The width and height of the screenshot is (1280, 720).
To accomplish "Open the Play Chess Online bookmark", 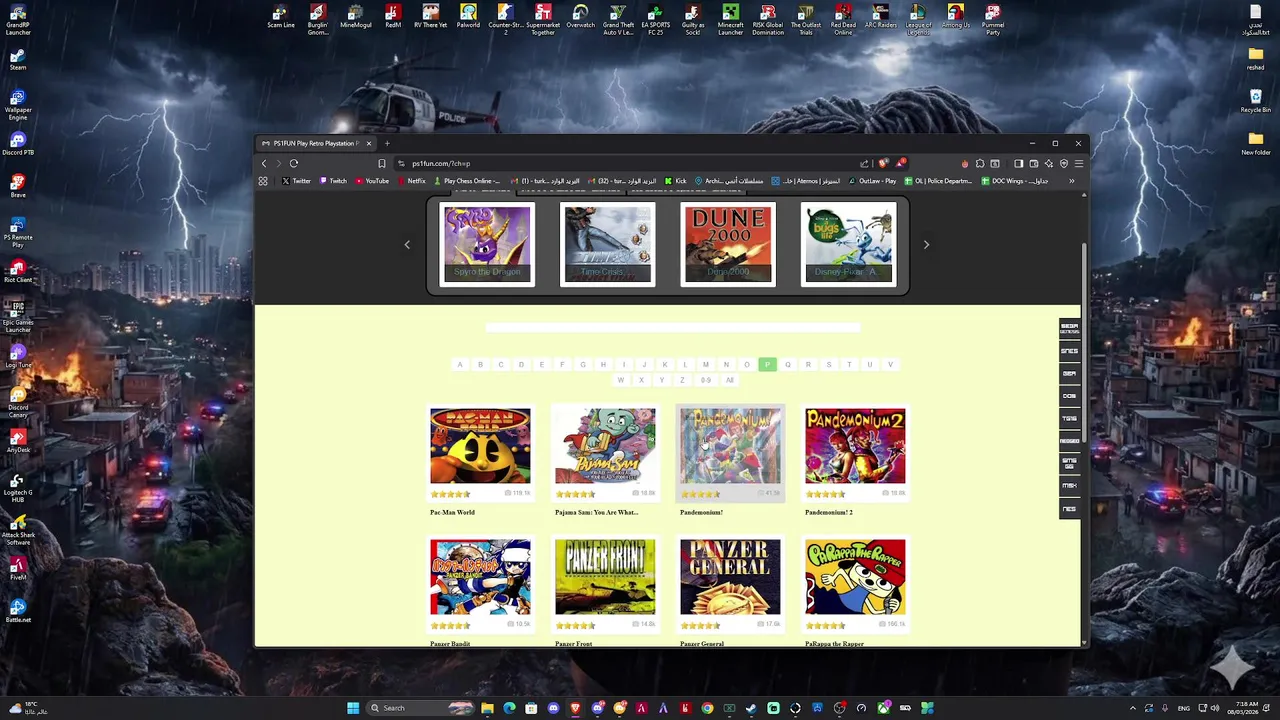I will coord(467,181).
